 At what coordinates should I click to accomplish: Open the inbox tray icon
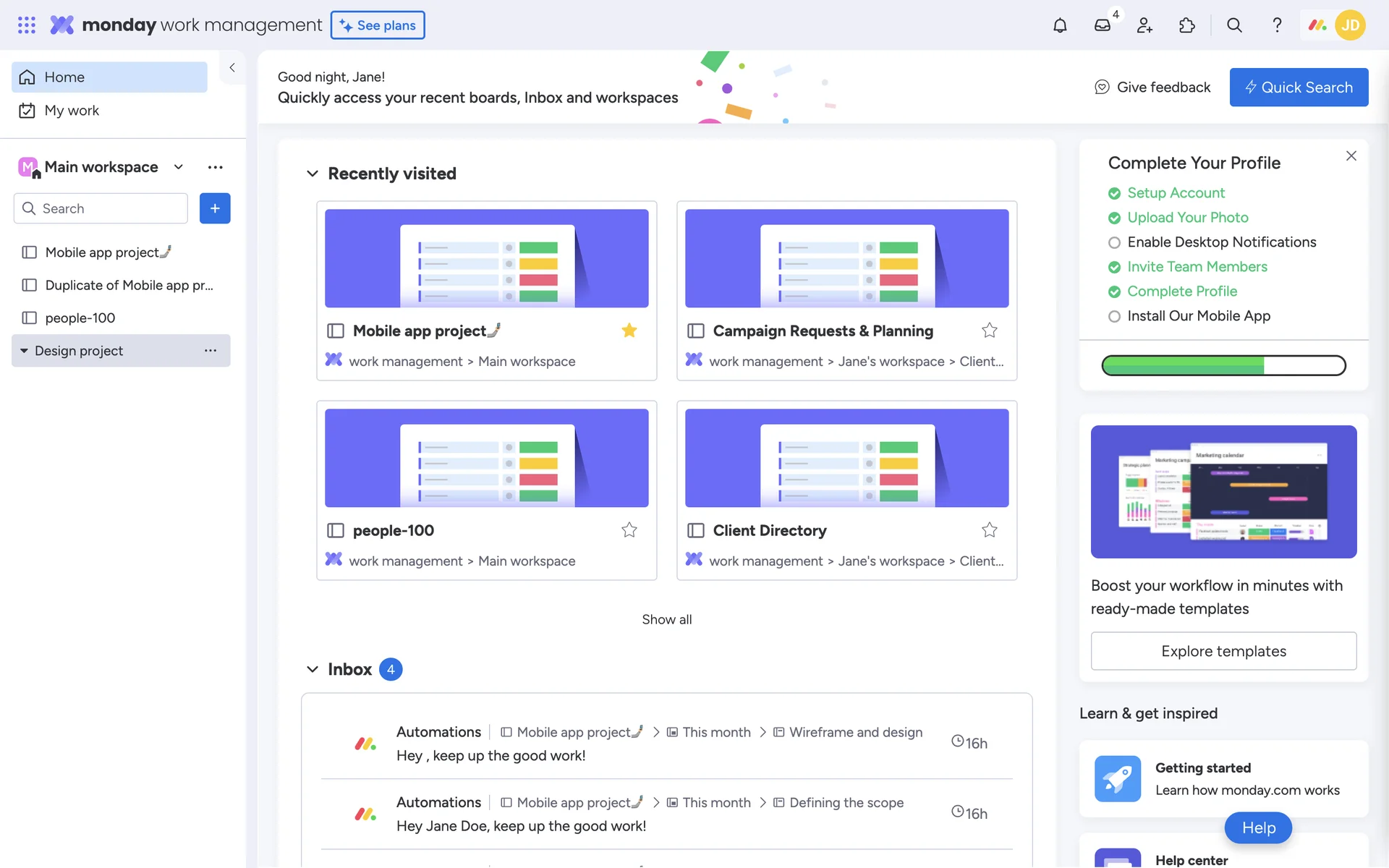[x=1102, y=25]
